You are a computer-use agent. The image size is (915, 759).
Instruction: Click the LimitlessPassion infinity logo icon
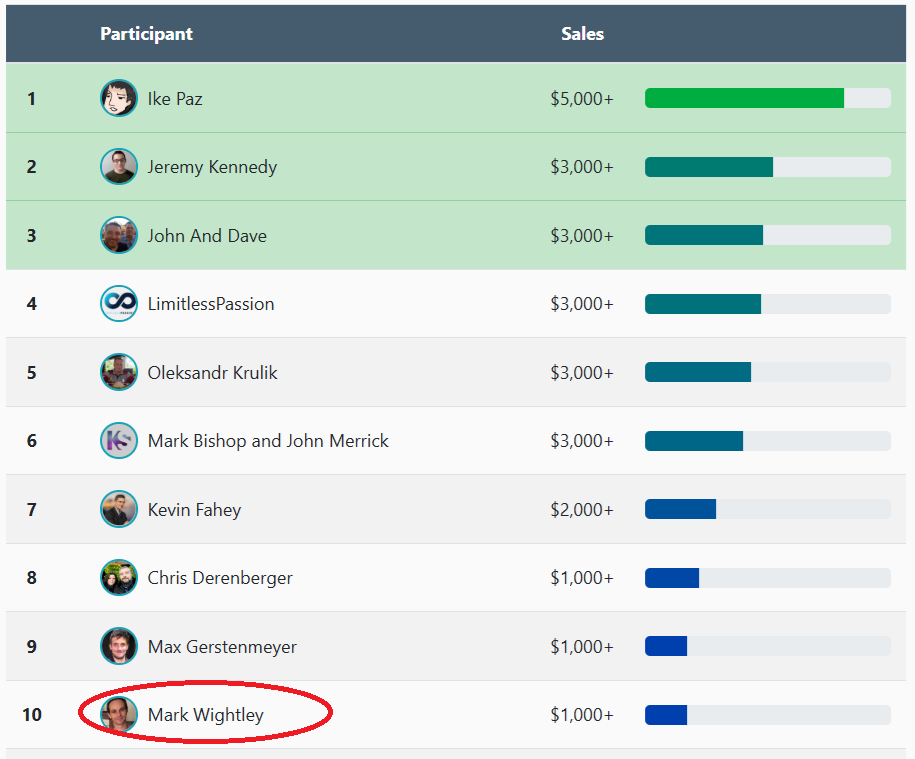coord(119,303)
